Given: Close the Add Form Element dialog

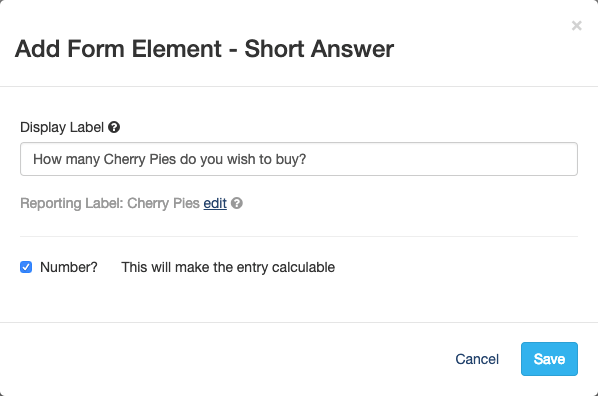Looking at the screenshot, I should click(x=577, y=26).
